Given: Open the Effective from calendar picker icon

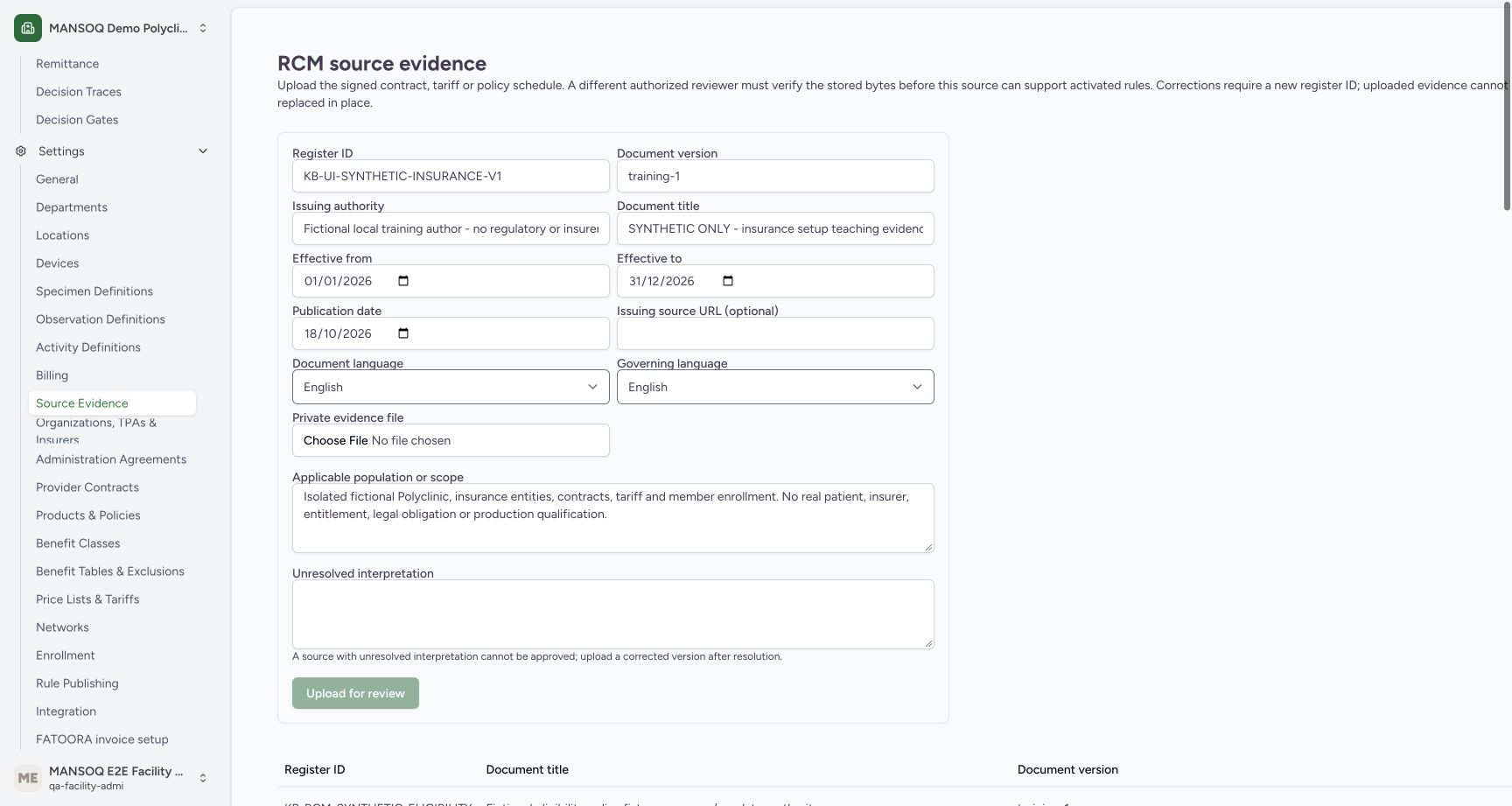Looking at the screenshot, I should [x=403, y=281].
